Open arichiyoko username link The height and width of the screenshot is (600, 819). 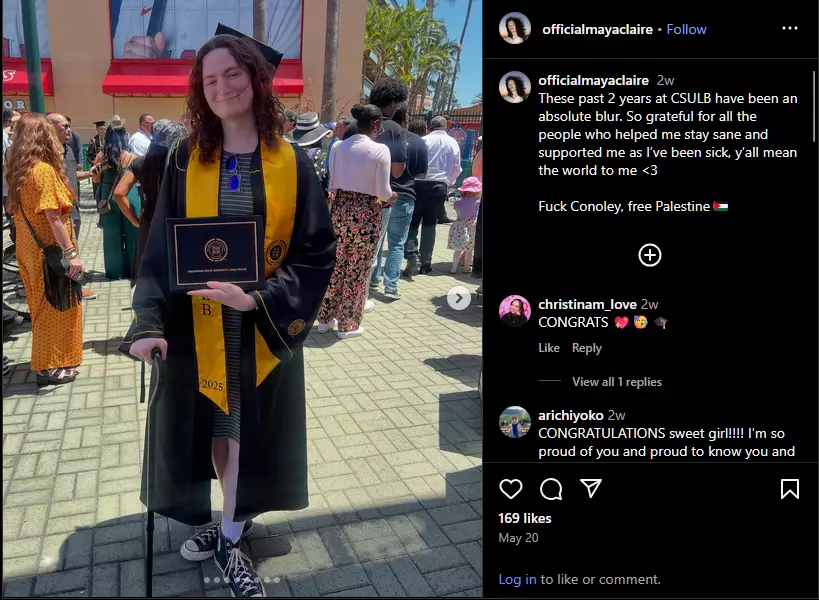(570, 415)
